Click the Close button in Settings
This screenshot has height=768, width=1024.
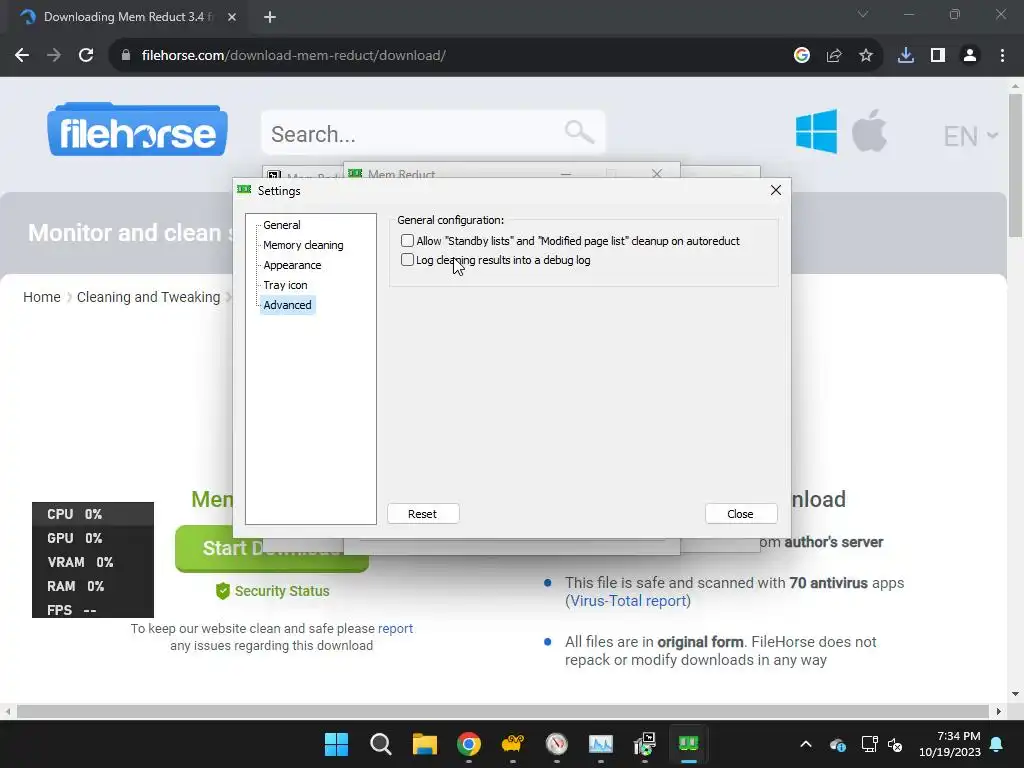pos(741,514)
